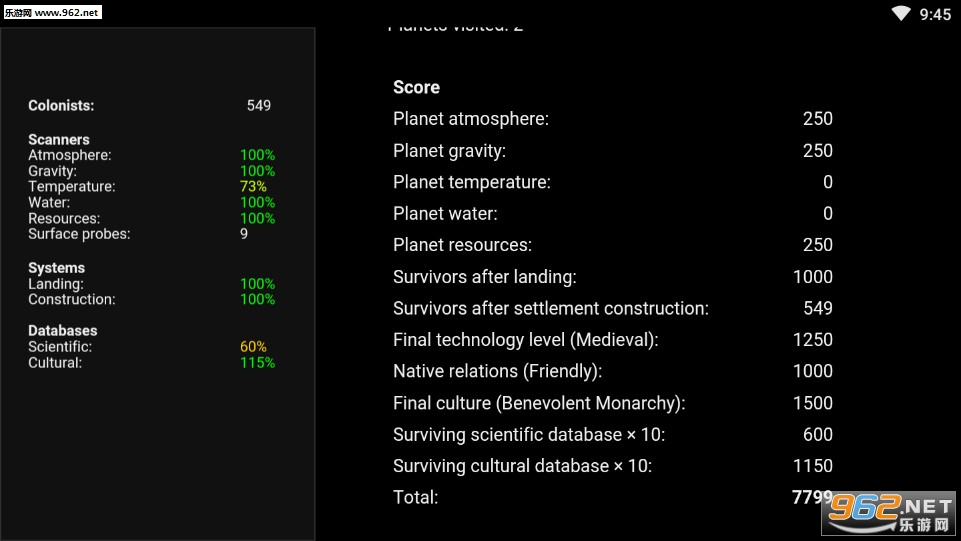
Task: Tap the Surface probes entry
Action: (x=79, y=234)
